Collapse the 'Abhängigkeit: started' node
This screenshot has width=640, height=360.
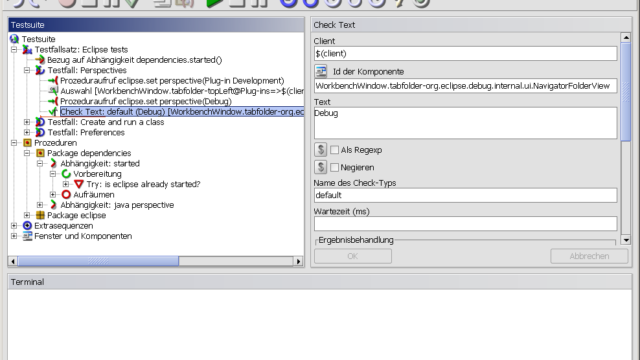40,163
